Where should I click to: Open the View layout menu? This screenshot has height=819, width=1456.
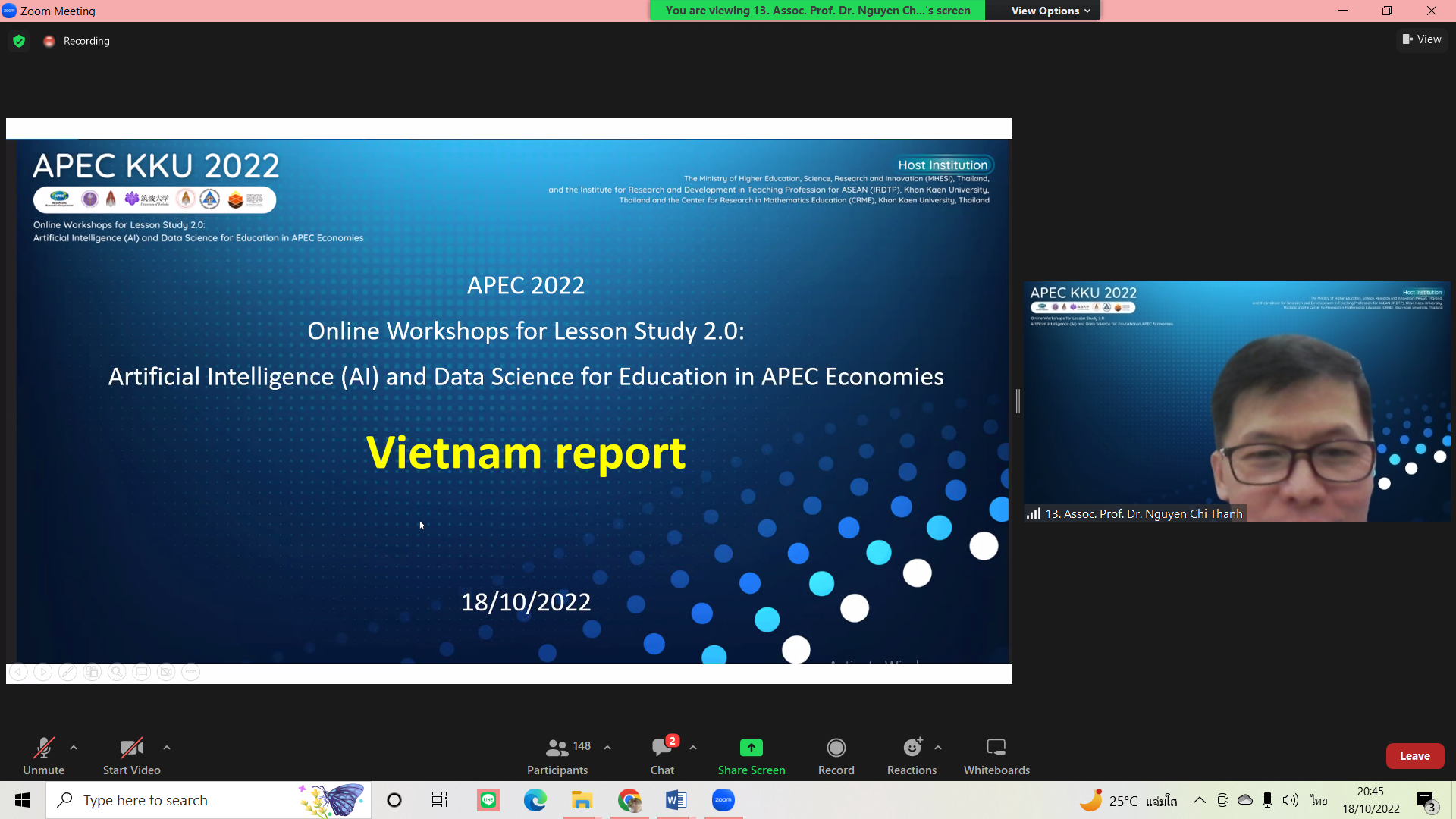click(1422, 39)
